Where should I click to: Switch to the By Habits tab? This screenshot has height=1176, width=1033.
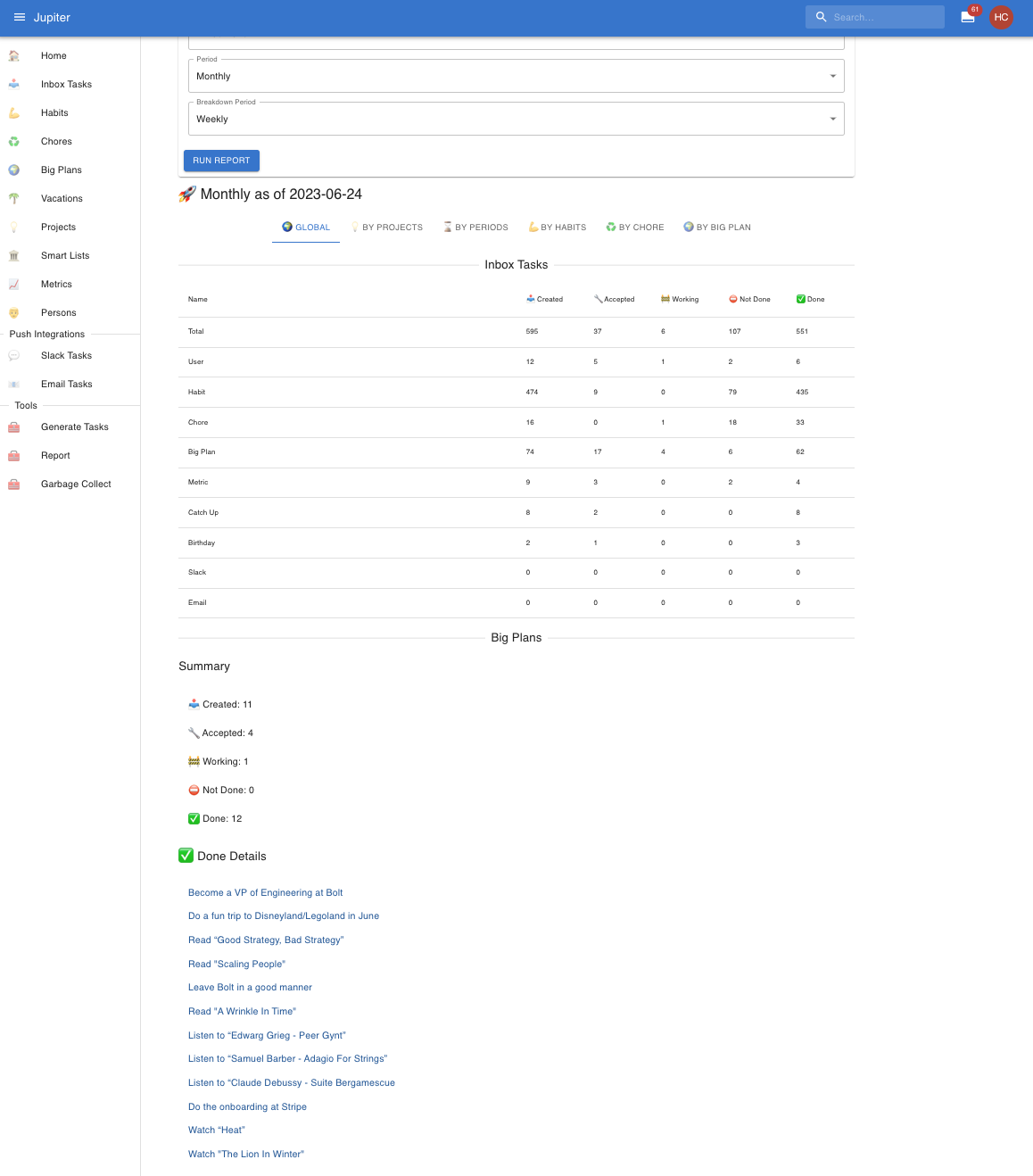point(558,228)
